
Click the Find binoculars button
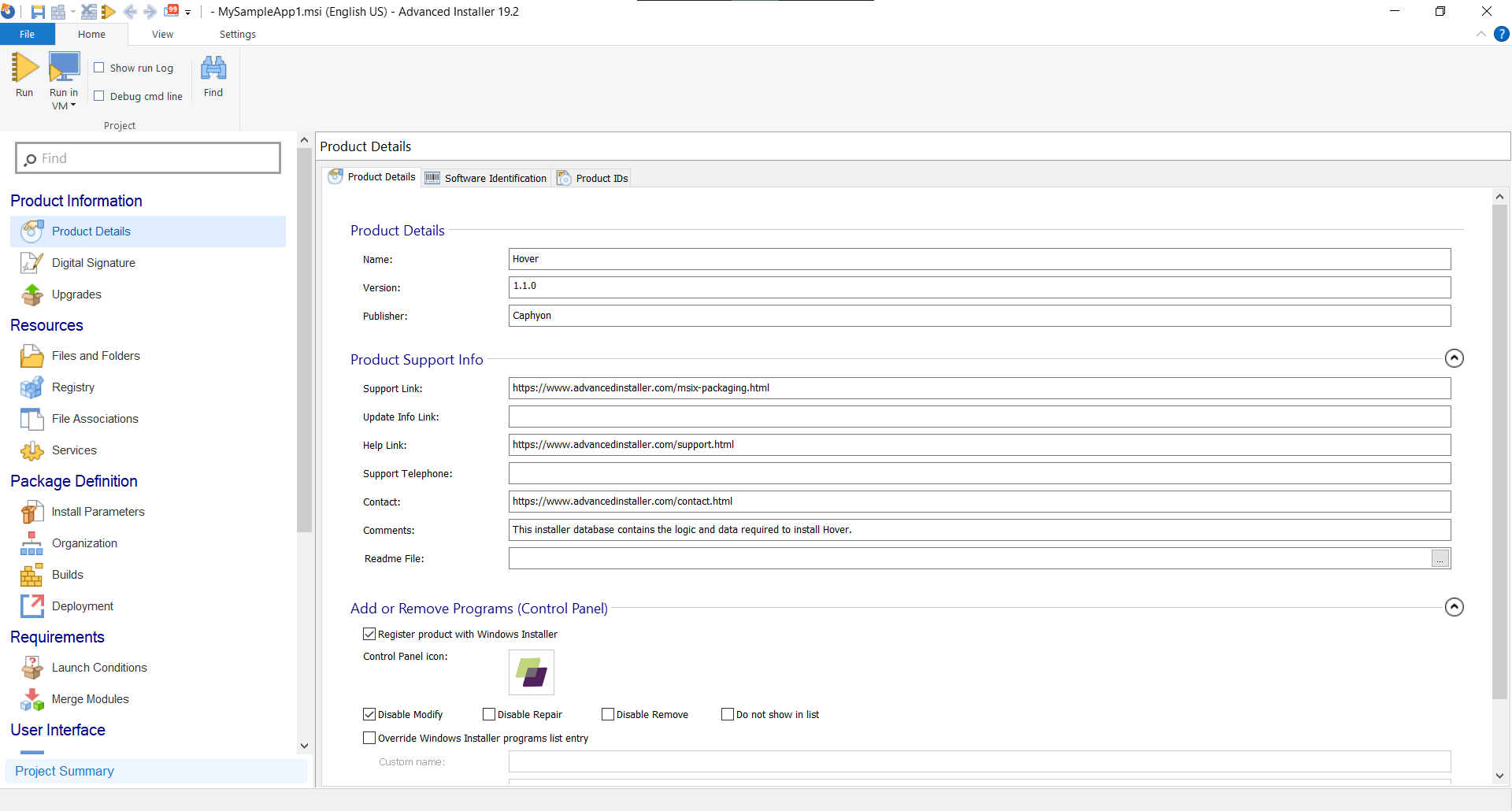pyautogui.click(x=213, y=76)
